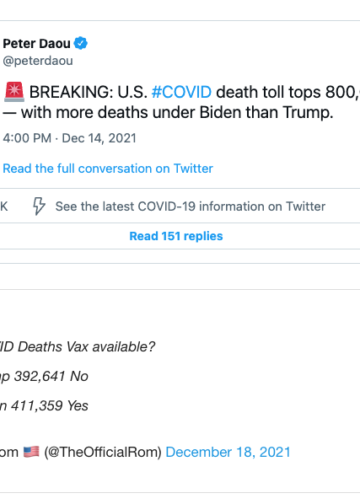
Task: Click the US flag emoji before @TheOfficialRom
Action: tap(31, 452)
